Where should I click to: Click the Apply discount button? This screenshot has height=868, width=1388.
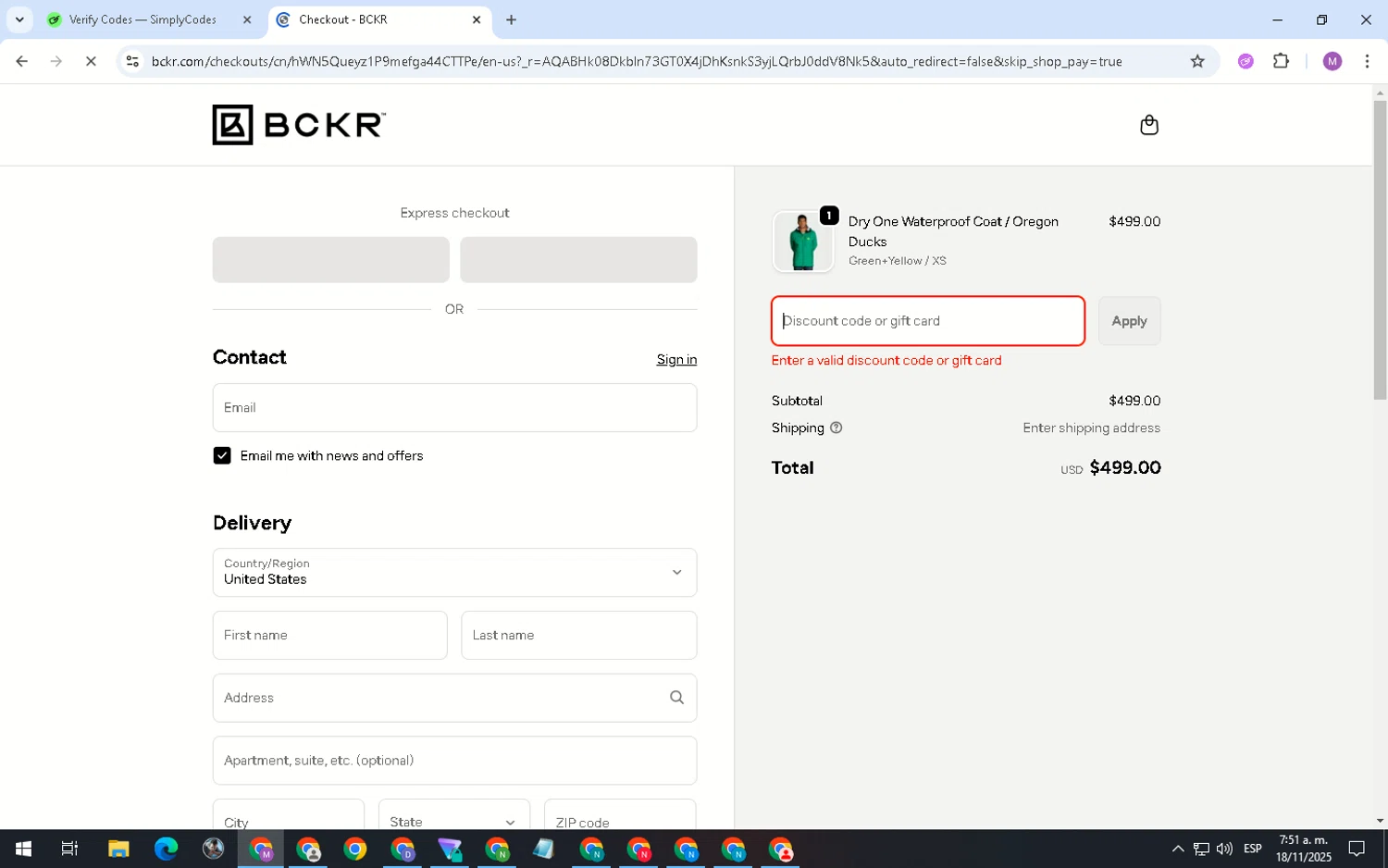[x=1129, y=321]
